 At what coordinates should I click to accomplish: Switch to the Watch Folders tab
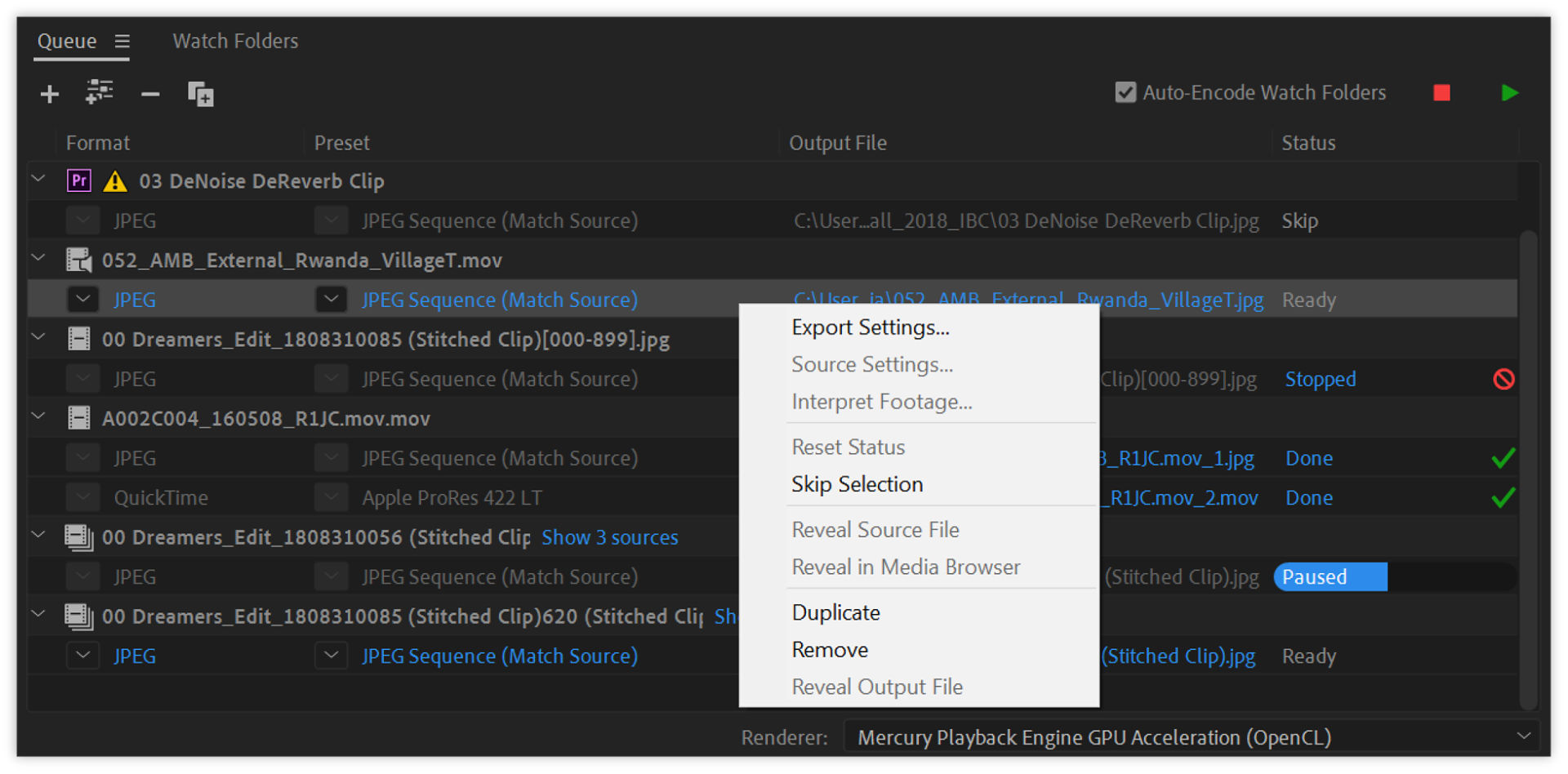pos(235,40)
